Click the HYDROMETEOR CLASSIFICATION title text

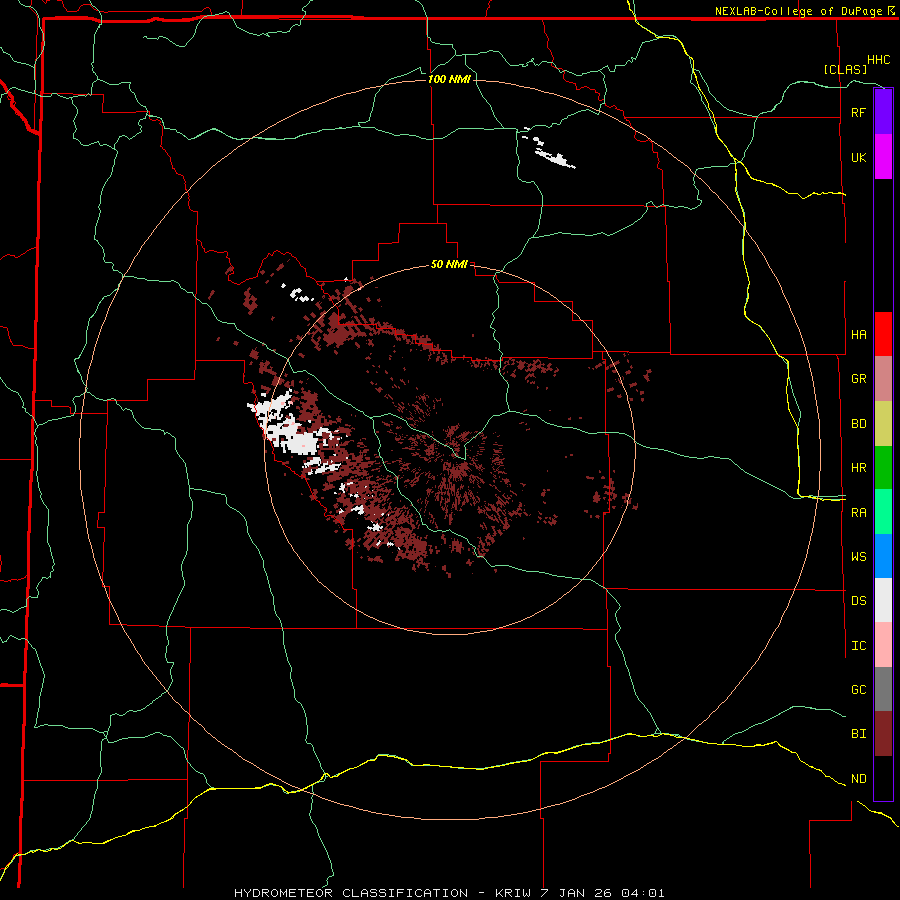click(x=351, y=893)
